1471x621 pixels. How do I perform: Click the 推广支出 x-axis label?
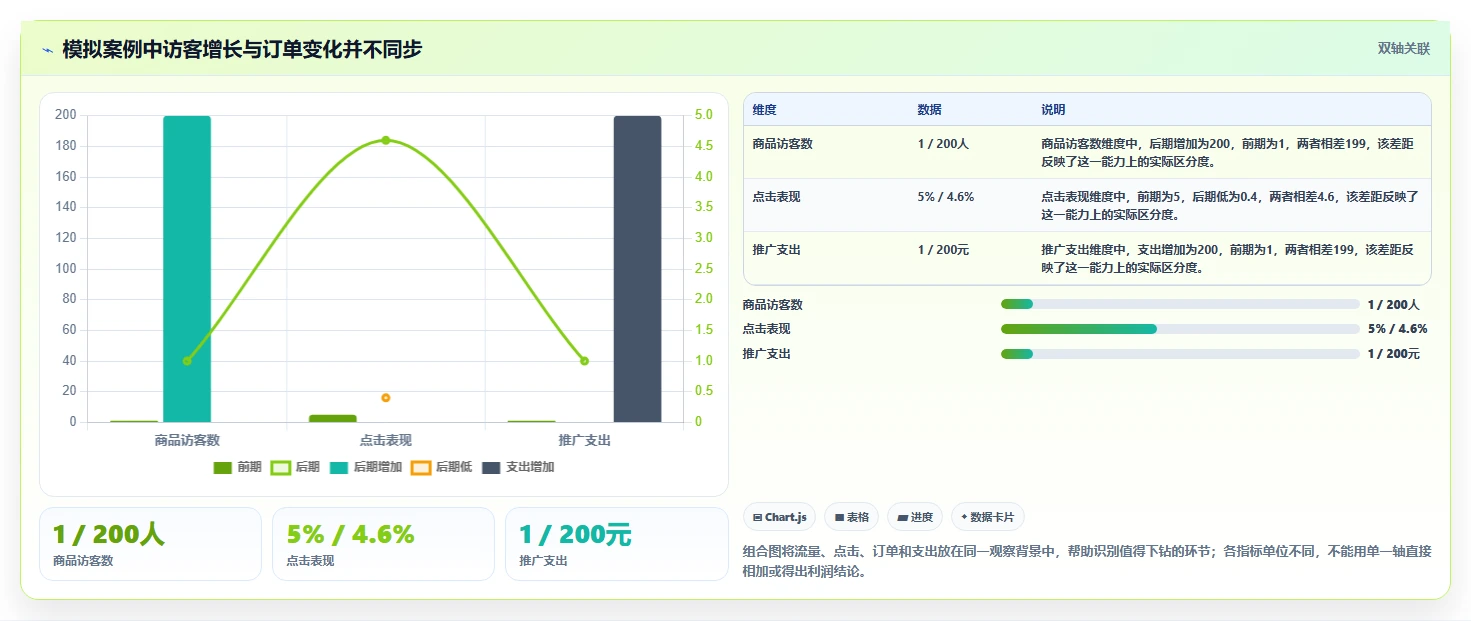pos(585,440)
